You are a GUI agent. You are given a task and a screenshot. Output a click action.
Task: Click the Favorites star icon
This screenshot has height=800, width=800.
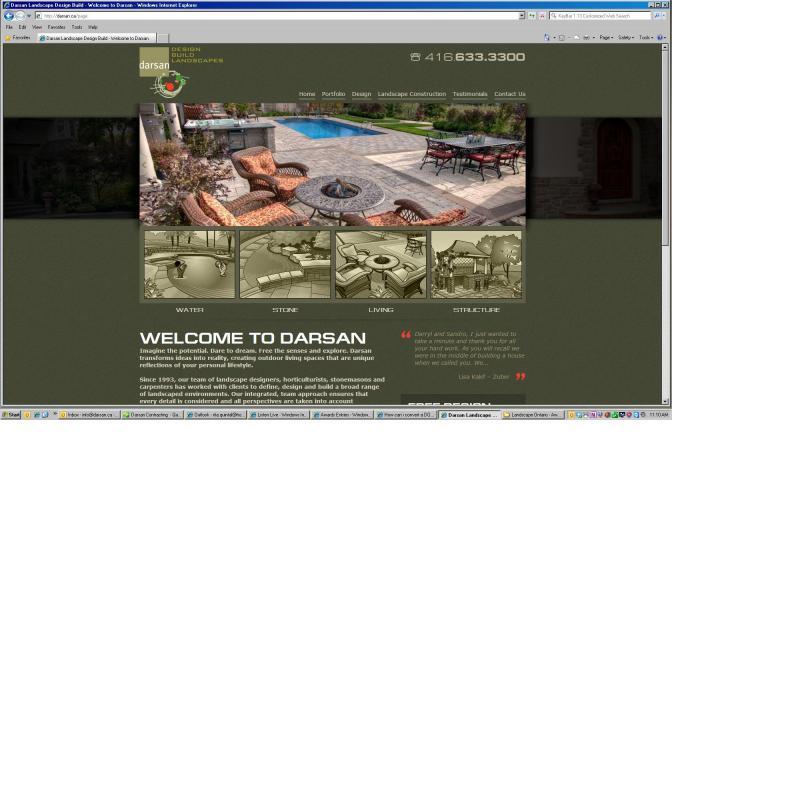tap(8, 38)
